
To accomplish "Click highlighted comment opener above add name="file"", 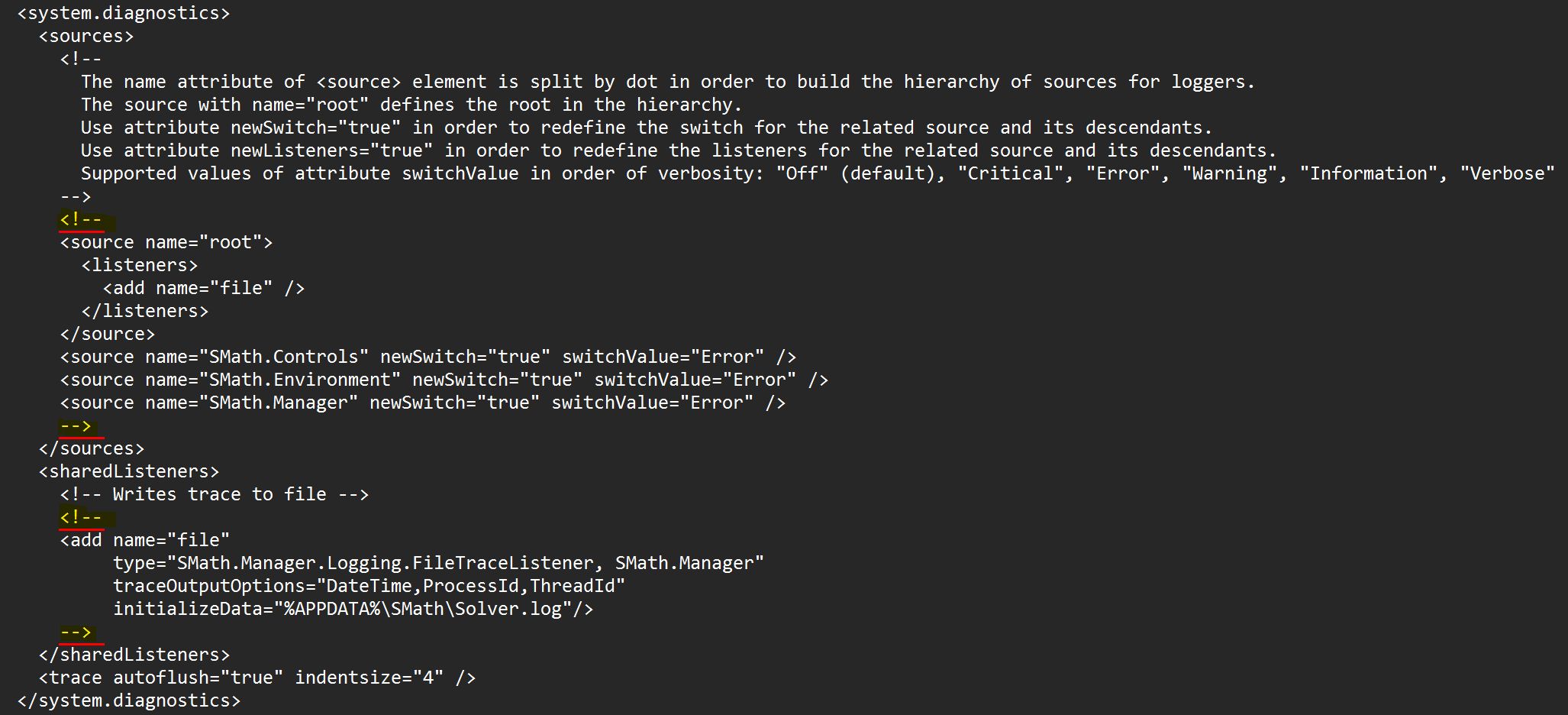I will [81, 518].
